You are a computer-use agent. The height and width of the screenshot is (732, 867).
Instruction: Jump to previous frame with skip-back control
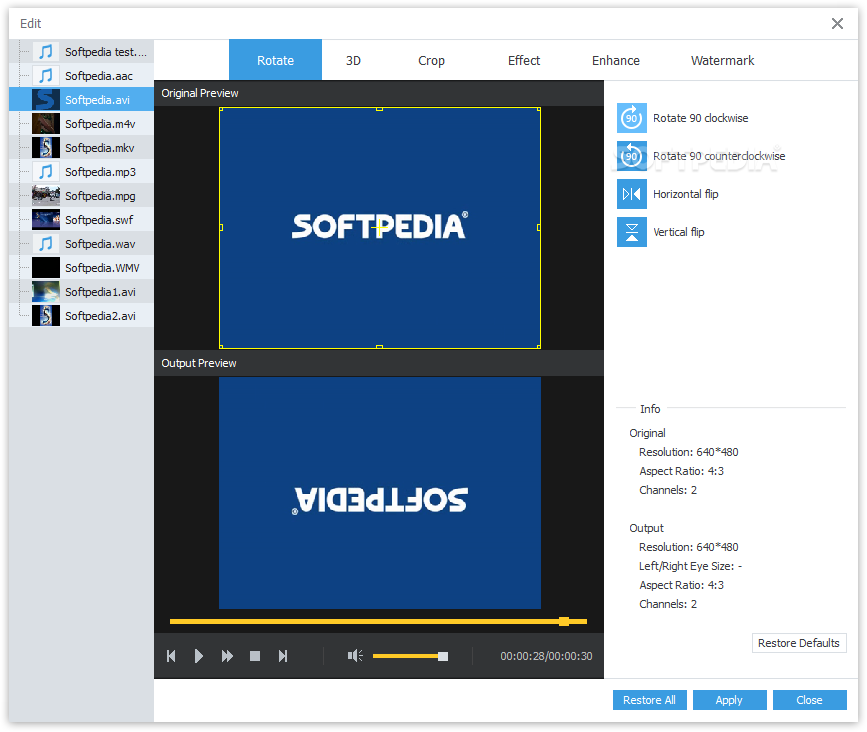click(x=171, y=656)
